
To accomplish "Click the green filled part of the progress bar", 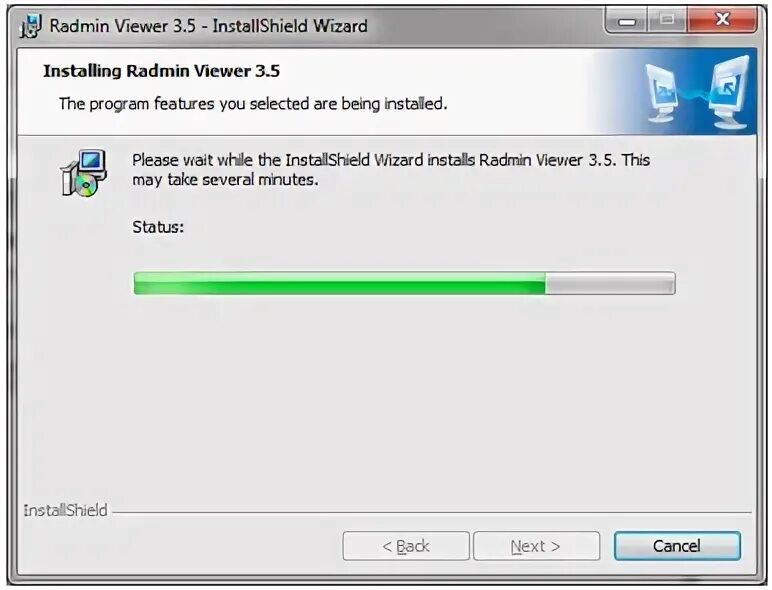I will (339, 283).
